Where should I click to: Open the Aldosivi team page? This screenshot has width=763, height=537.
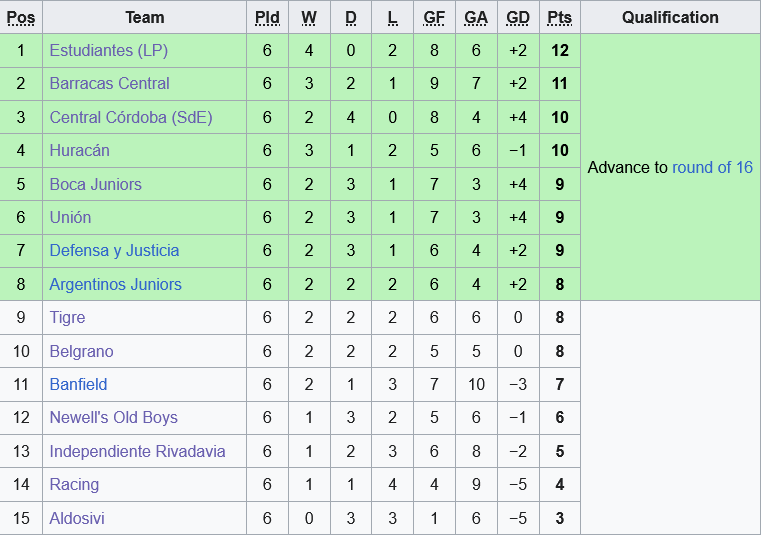[x=77, y=518]
